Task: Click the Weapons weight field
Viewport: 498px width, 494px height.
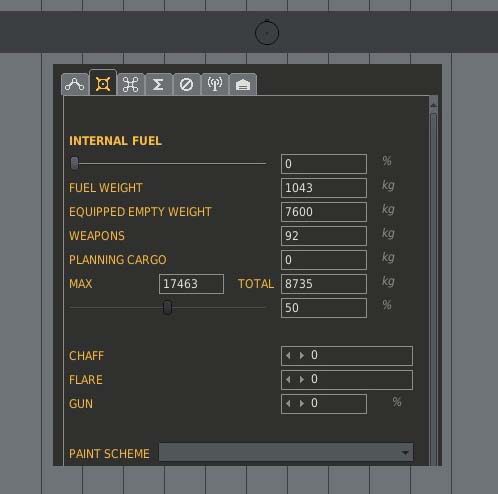Action: [324, 236]
